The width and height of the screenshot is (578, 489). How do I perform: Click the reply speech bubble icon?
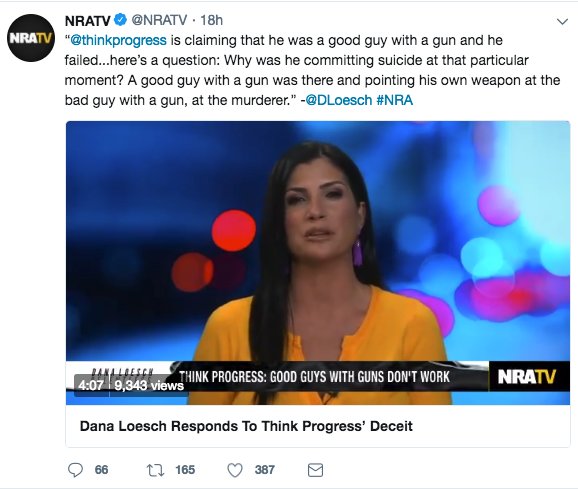click(76, 470)
